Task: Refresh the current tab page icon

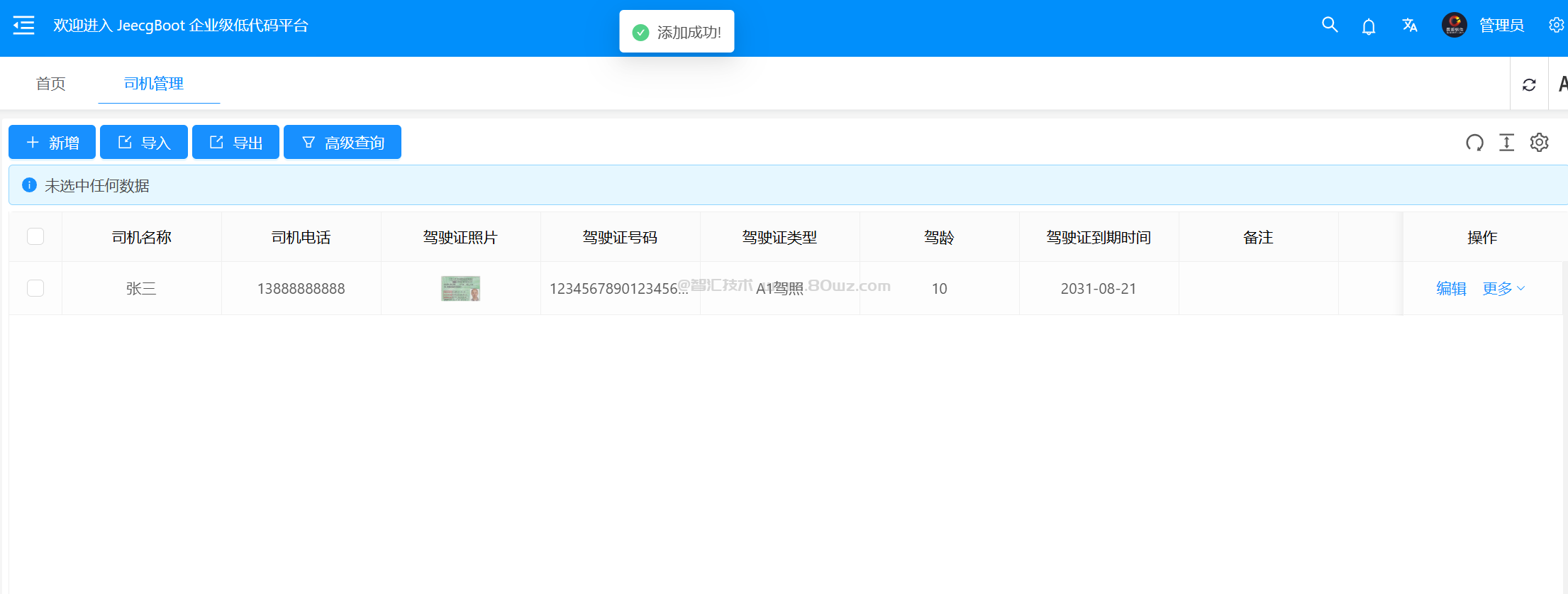Action: (1529, 84)
